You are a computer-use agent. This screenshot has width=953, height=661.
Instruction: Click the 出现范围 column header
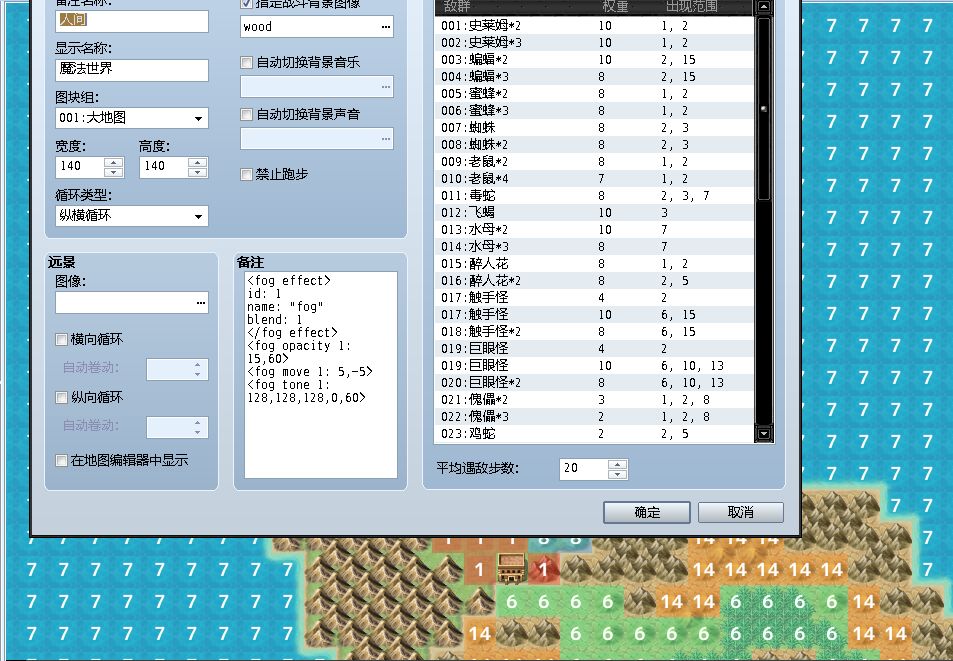692,7
